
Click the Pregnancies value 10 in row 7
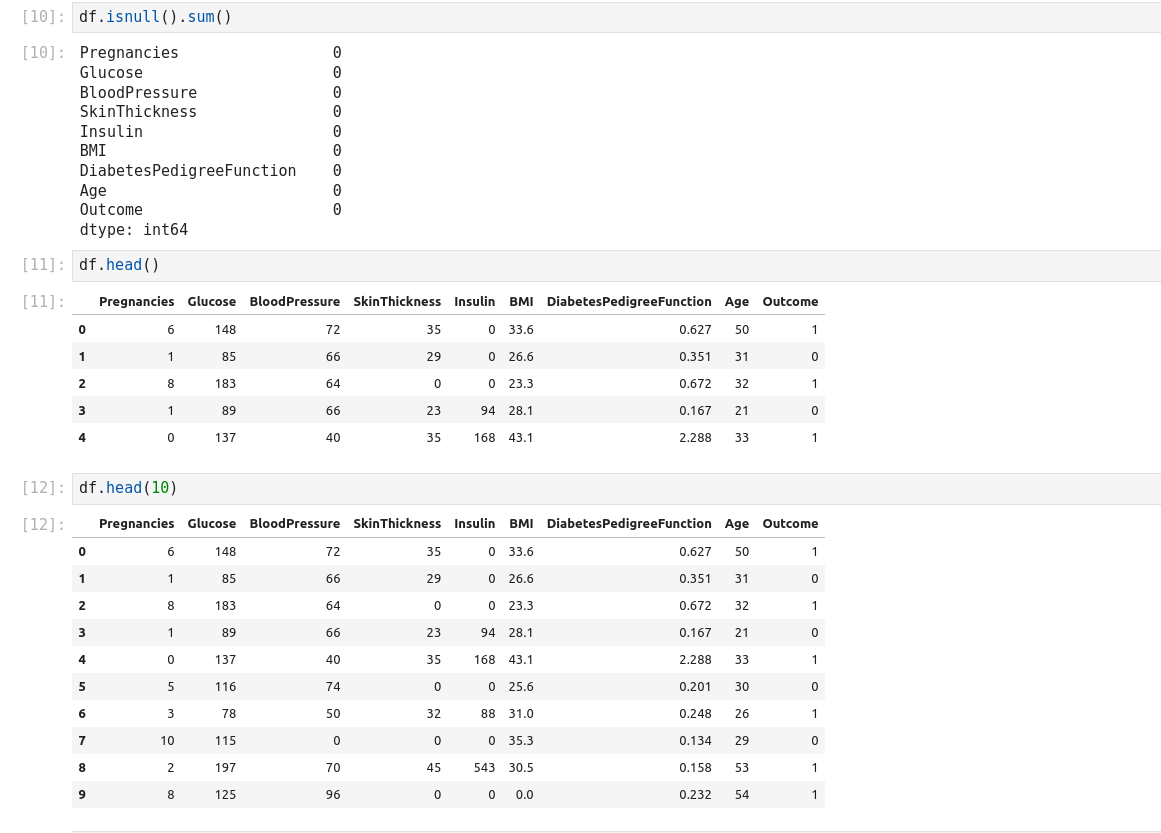[x=166, y=741]
